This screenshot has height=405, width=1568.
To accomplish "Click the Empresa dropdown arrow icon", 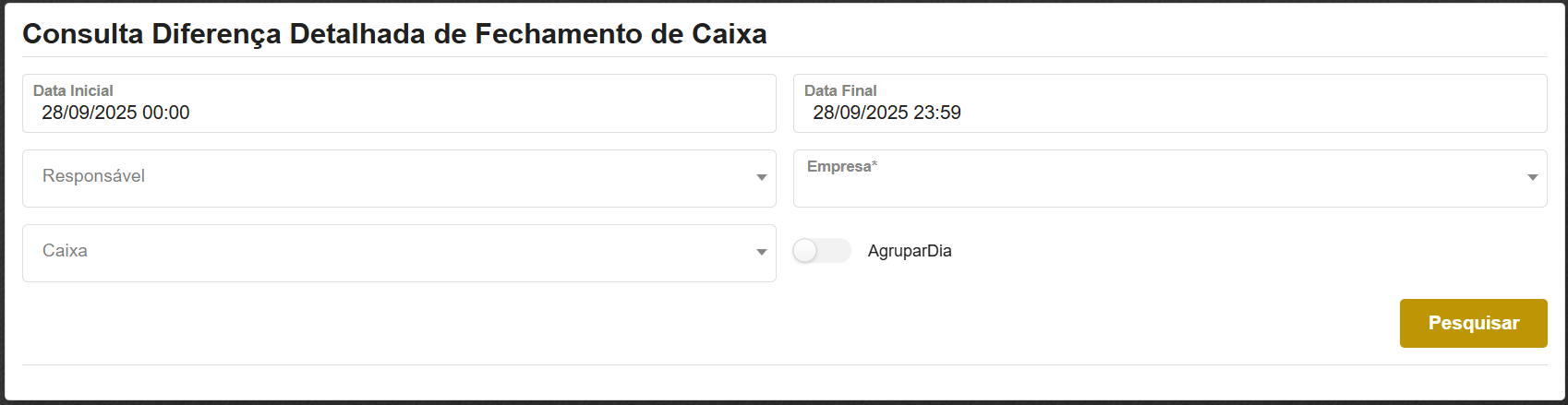I will (x=1533, y=177).
